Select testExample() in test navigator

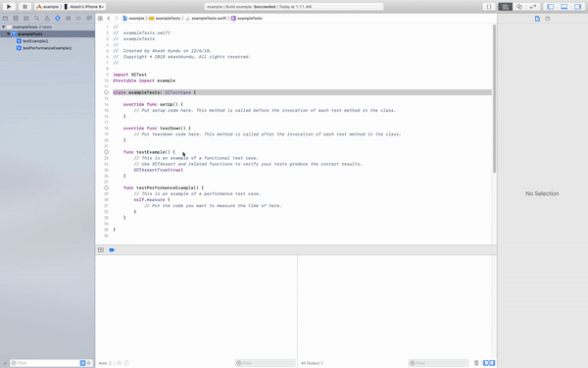pyautogui.click(x=35, y=41)
